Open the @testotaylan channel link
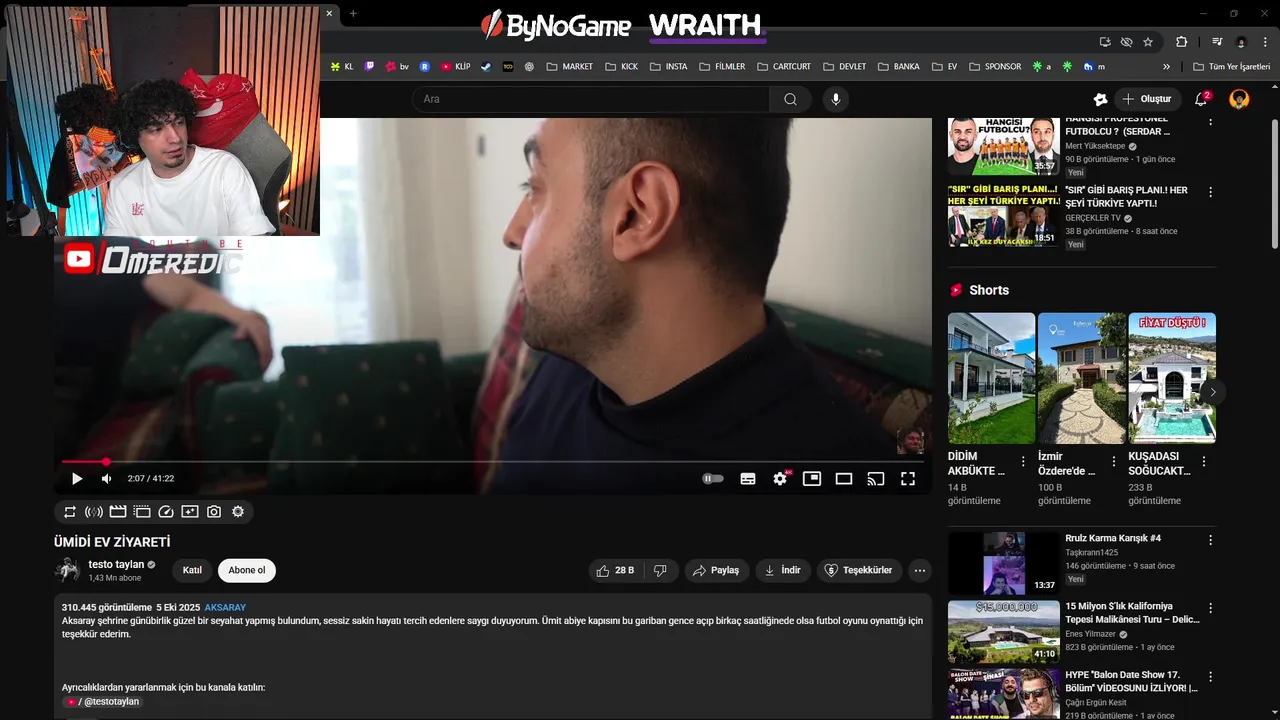 102,702
